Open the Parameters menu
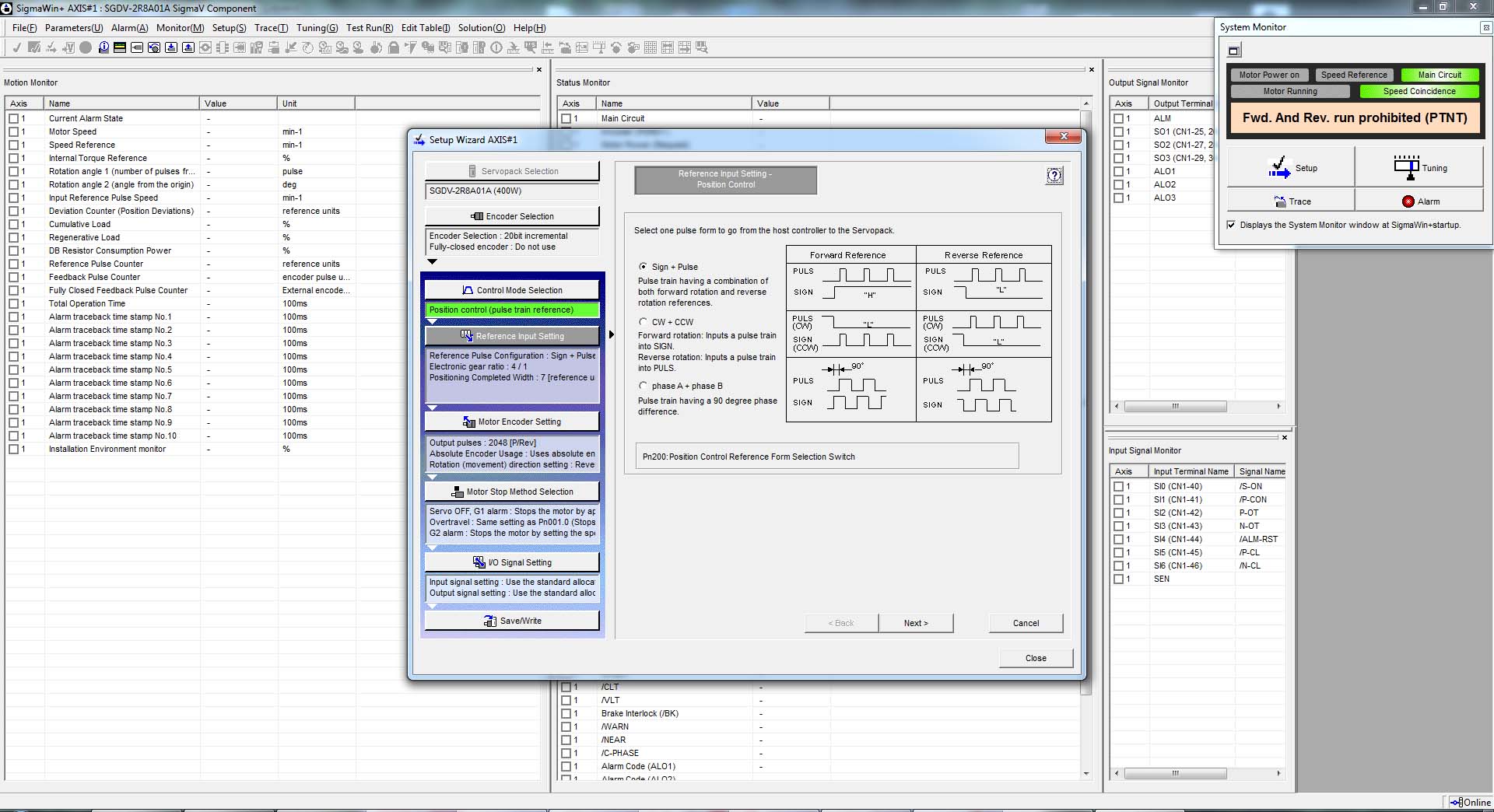The height and width of the screenshot is (812, 1494). click(x=73, y=28)
